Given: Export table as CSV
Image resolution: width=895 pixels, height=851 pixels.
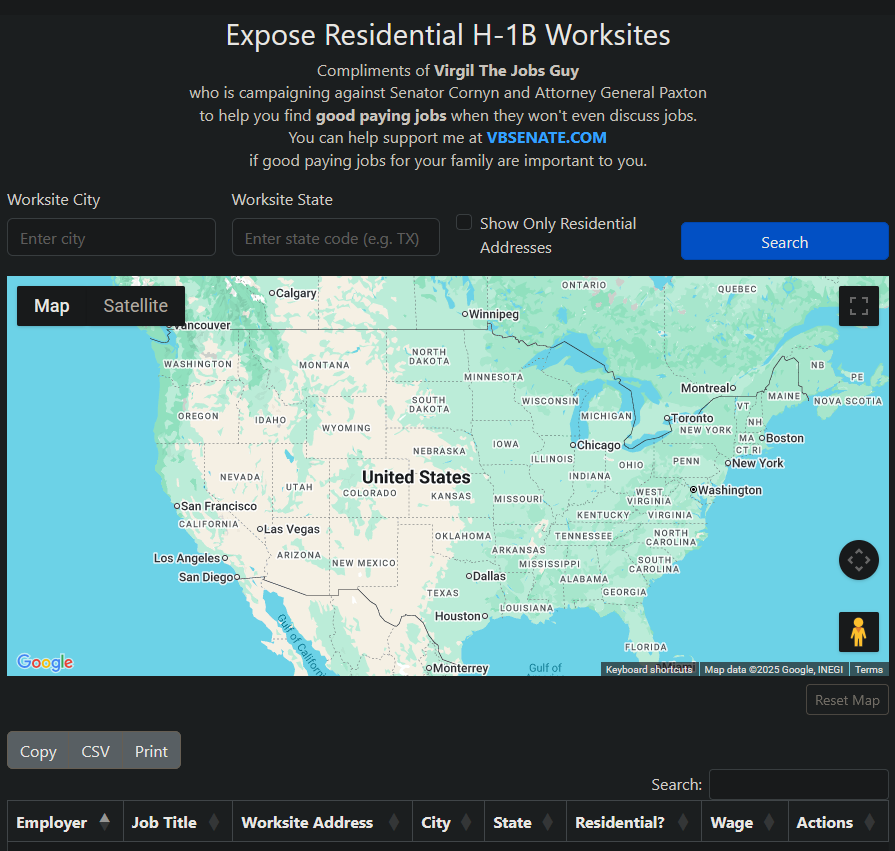Looking at the screenshot, I should click(x=95, y=751).
